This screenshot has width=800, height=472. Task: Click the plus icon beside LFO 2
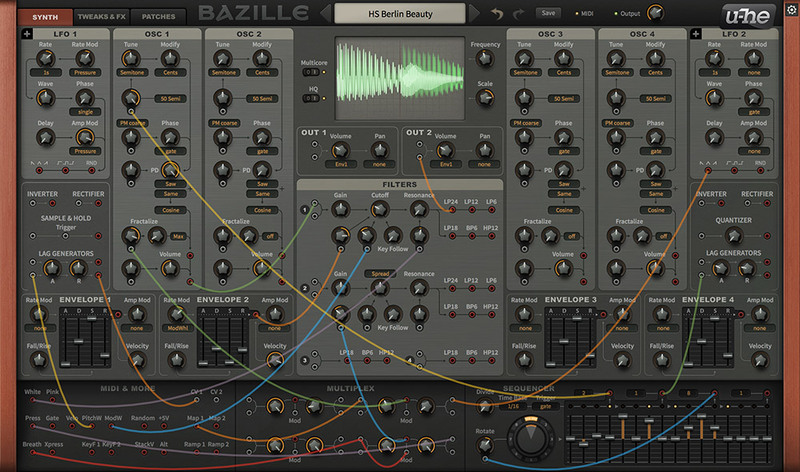(696, 34)
